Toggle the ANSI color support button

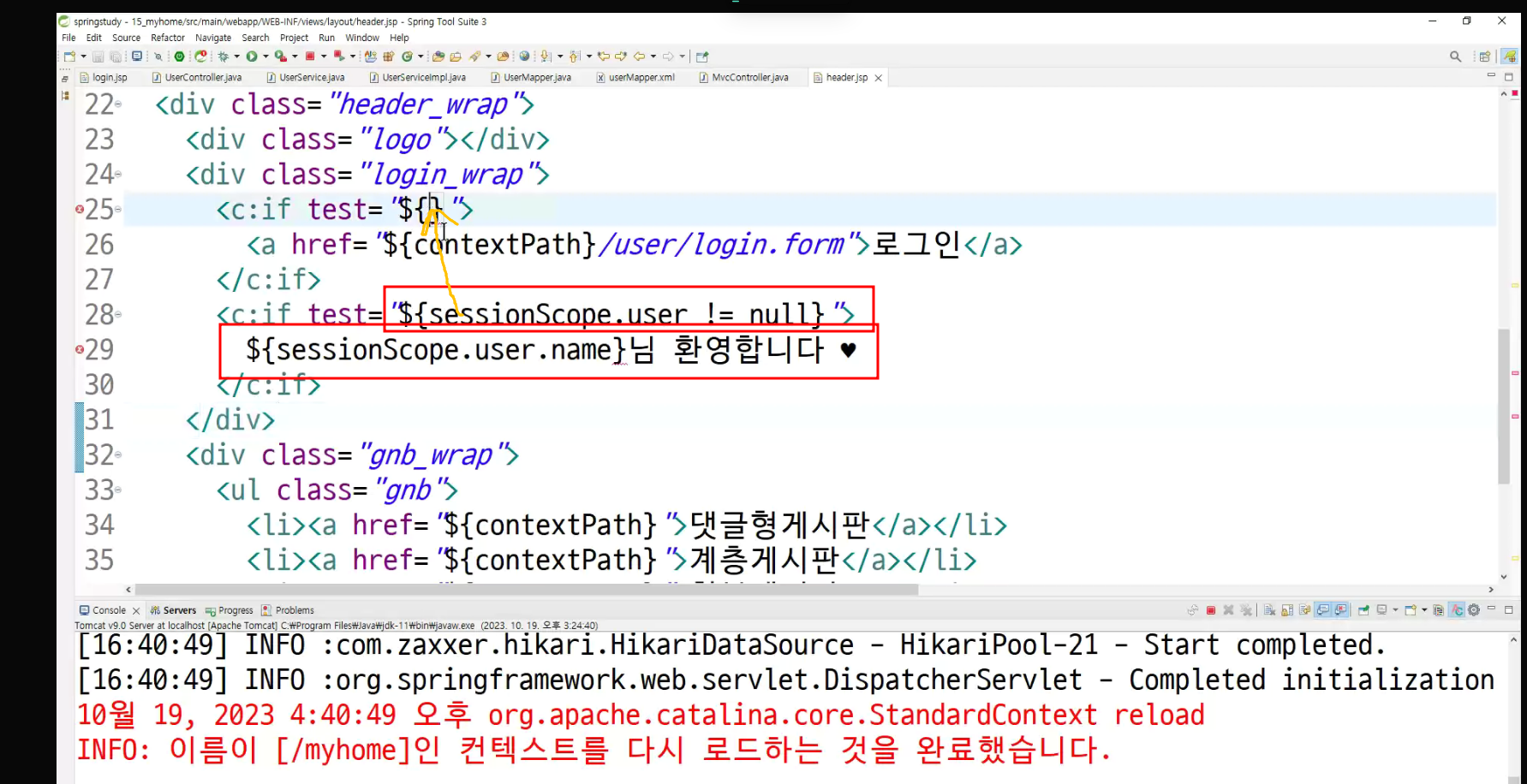pos(1457,610)
